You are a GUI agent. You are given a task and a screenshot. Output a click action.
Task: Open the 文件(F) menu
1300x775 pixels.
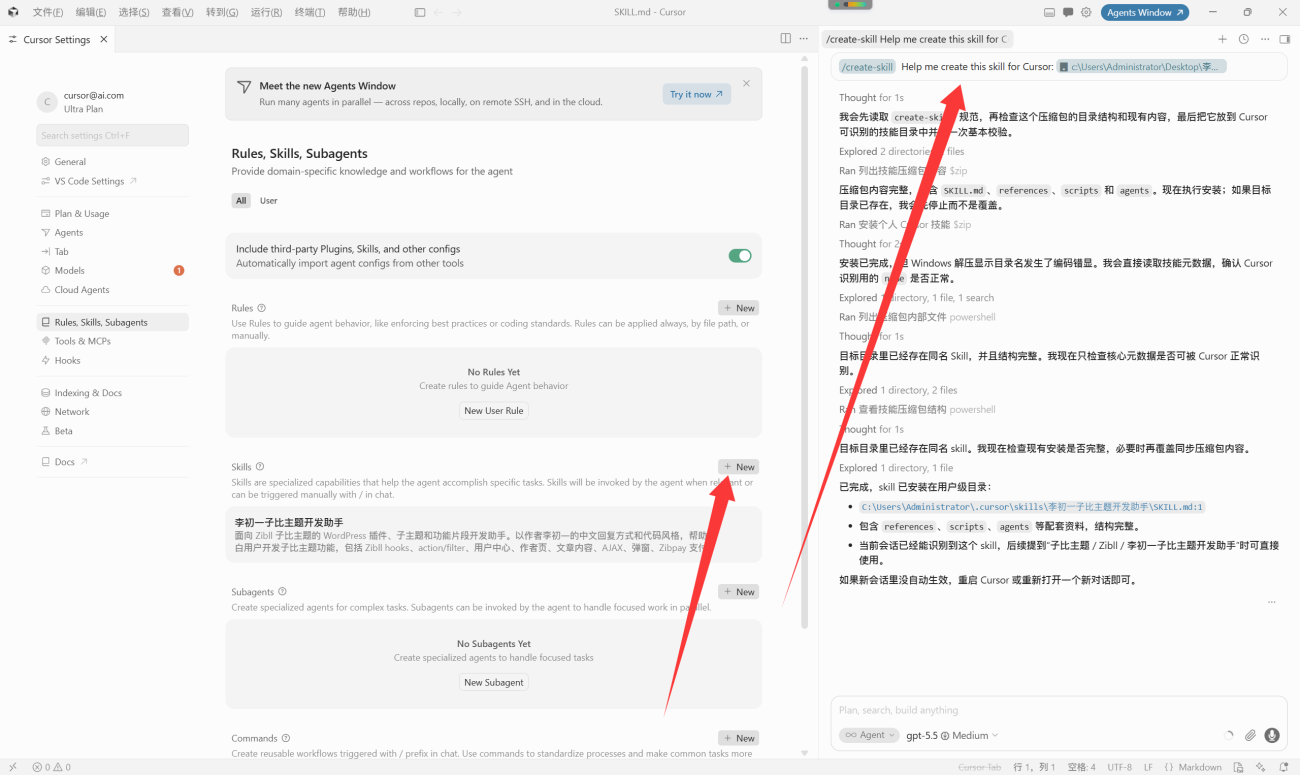[x=48, y=12]
